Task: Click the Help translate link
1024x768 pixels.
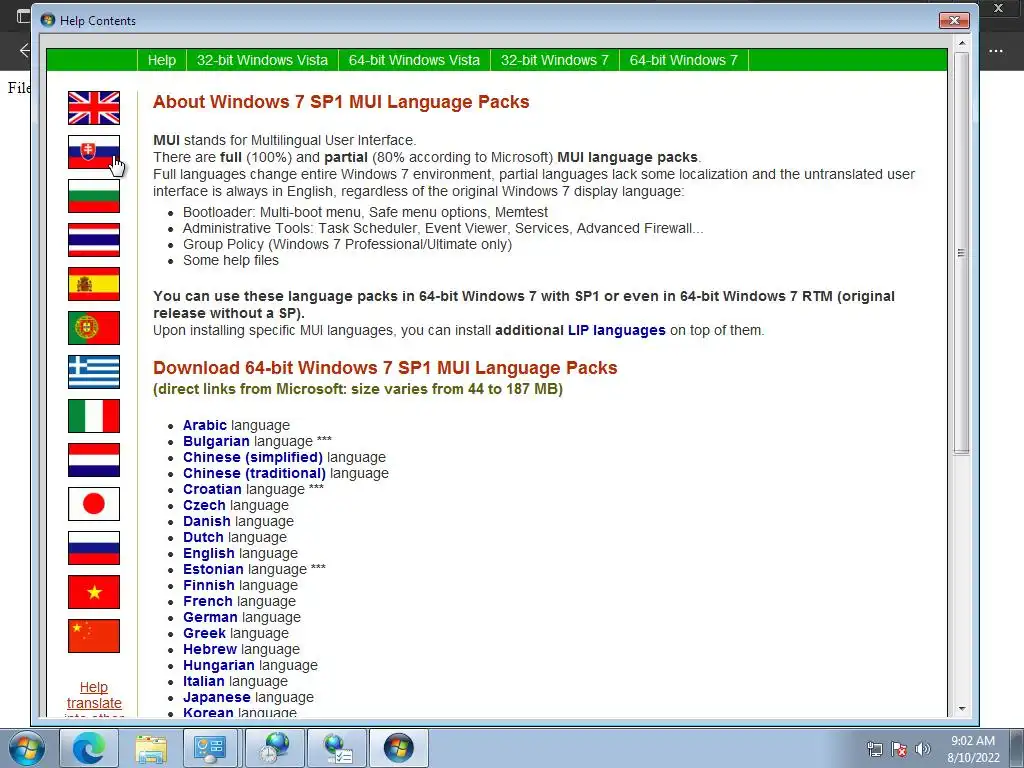Action: point(94,695)
